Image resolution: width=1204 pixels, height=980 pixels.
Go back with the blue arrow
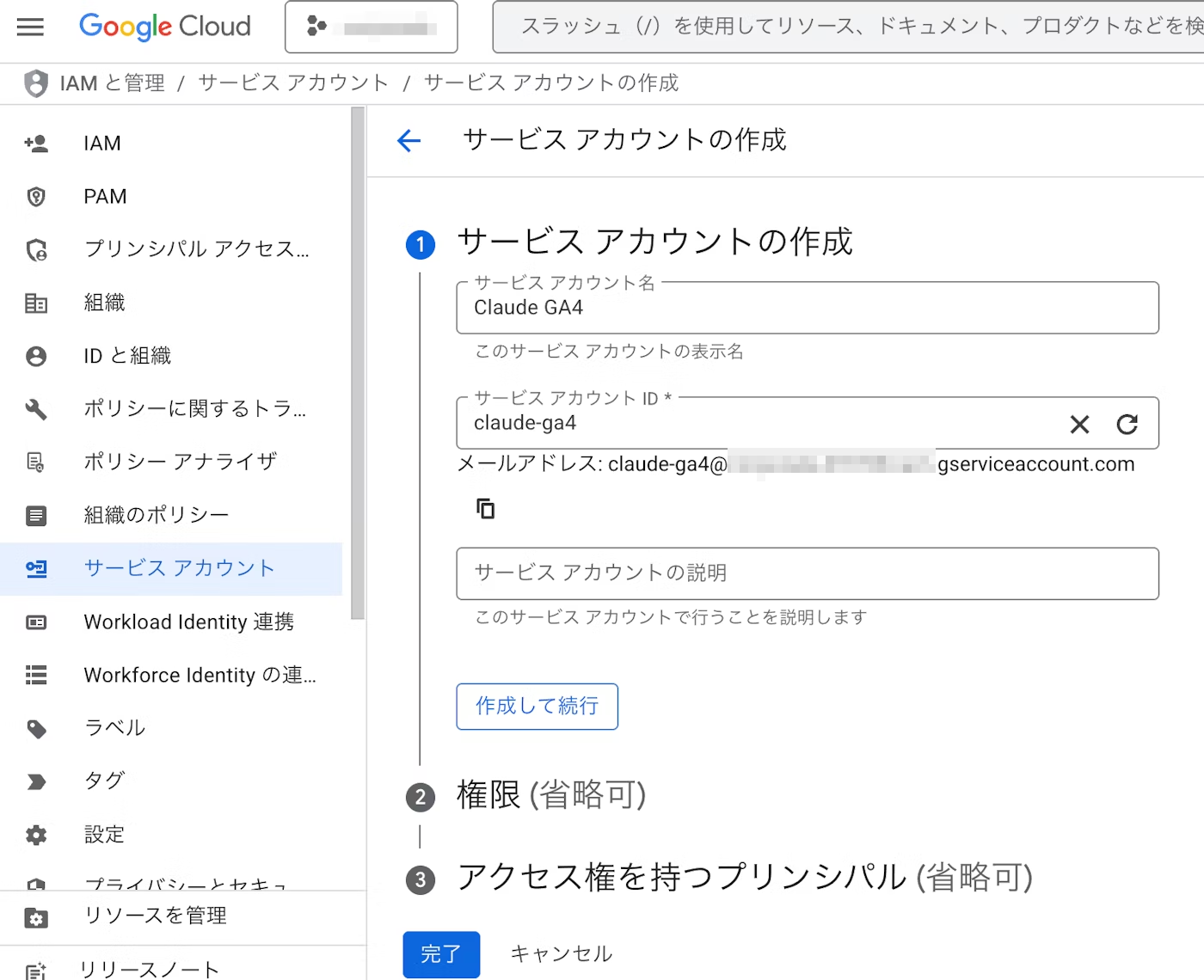pyautogui.click(x=409, y=141)
